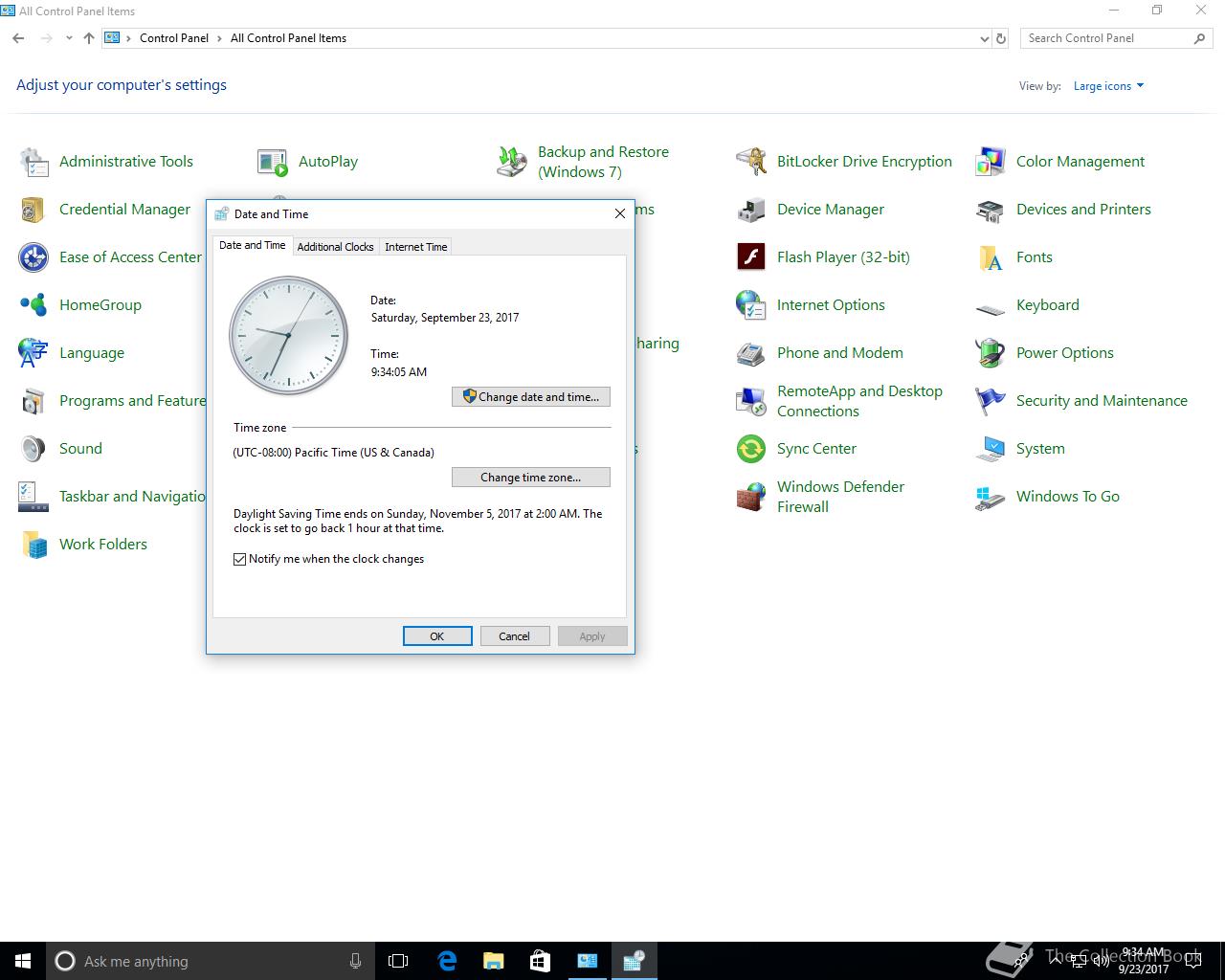Open System computer icon
The height and width of the screenshot is (980, 1225).
[x=991, y=449]
